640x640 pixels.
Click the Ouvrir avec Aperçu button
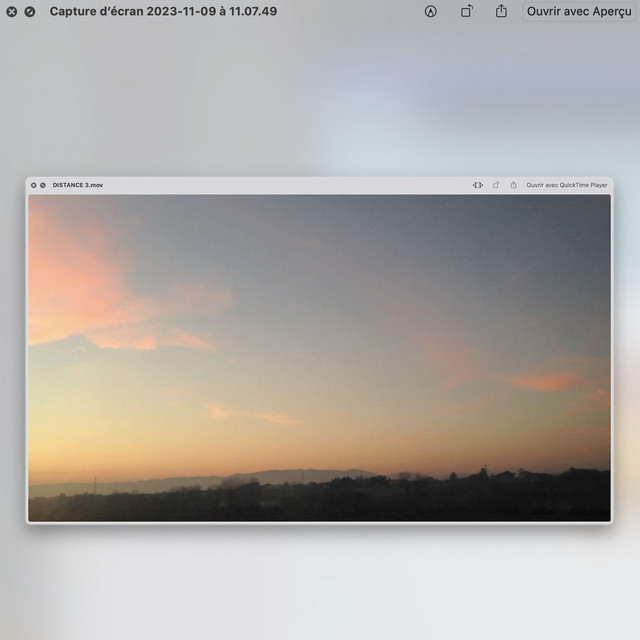coord(579,11)
